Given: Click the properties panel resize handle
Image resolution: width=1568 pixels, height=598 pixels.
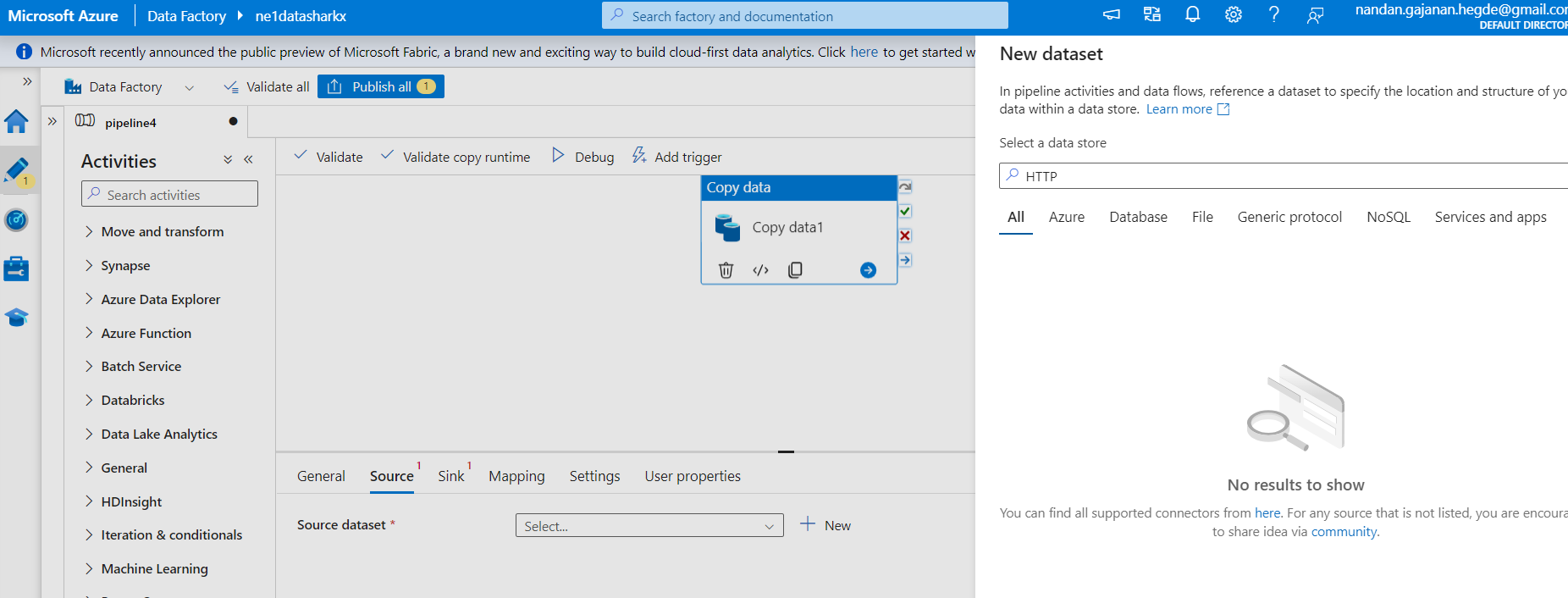Looking at the screenshot, I should point(786,451).
